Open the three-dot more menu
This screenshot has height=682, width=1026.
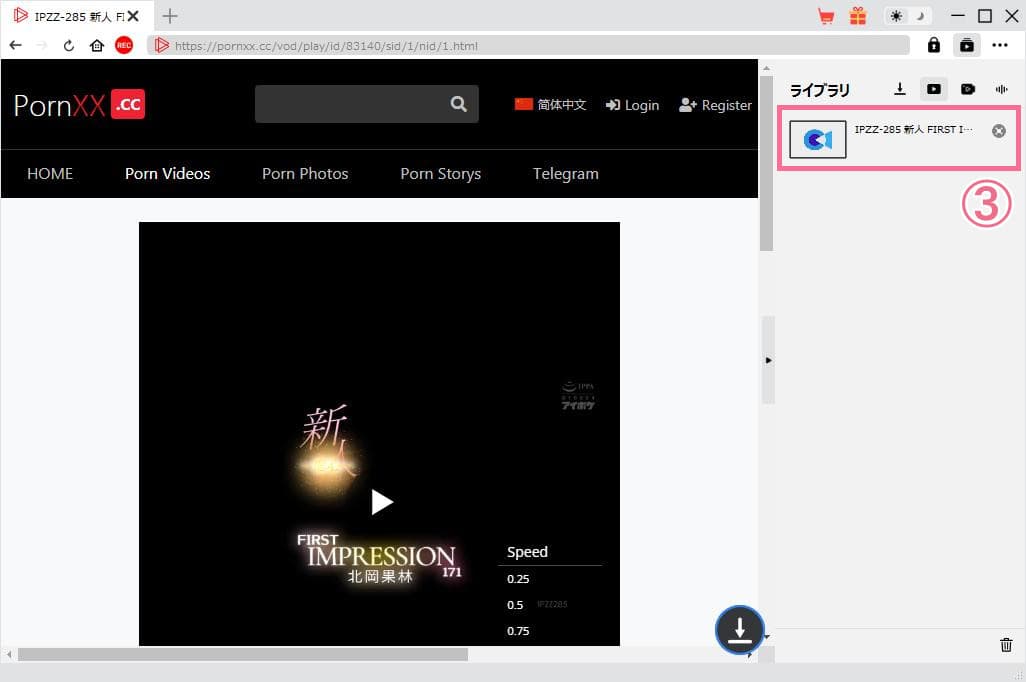click(x=1000, y=45)
